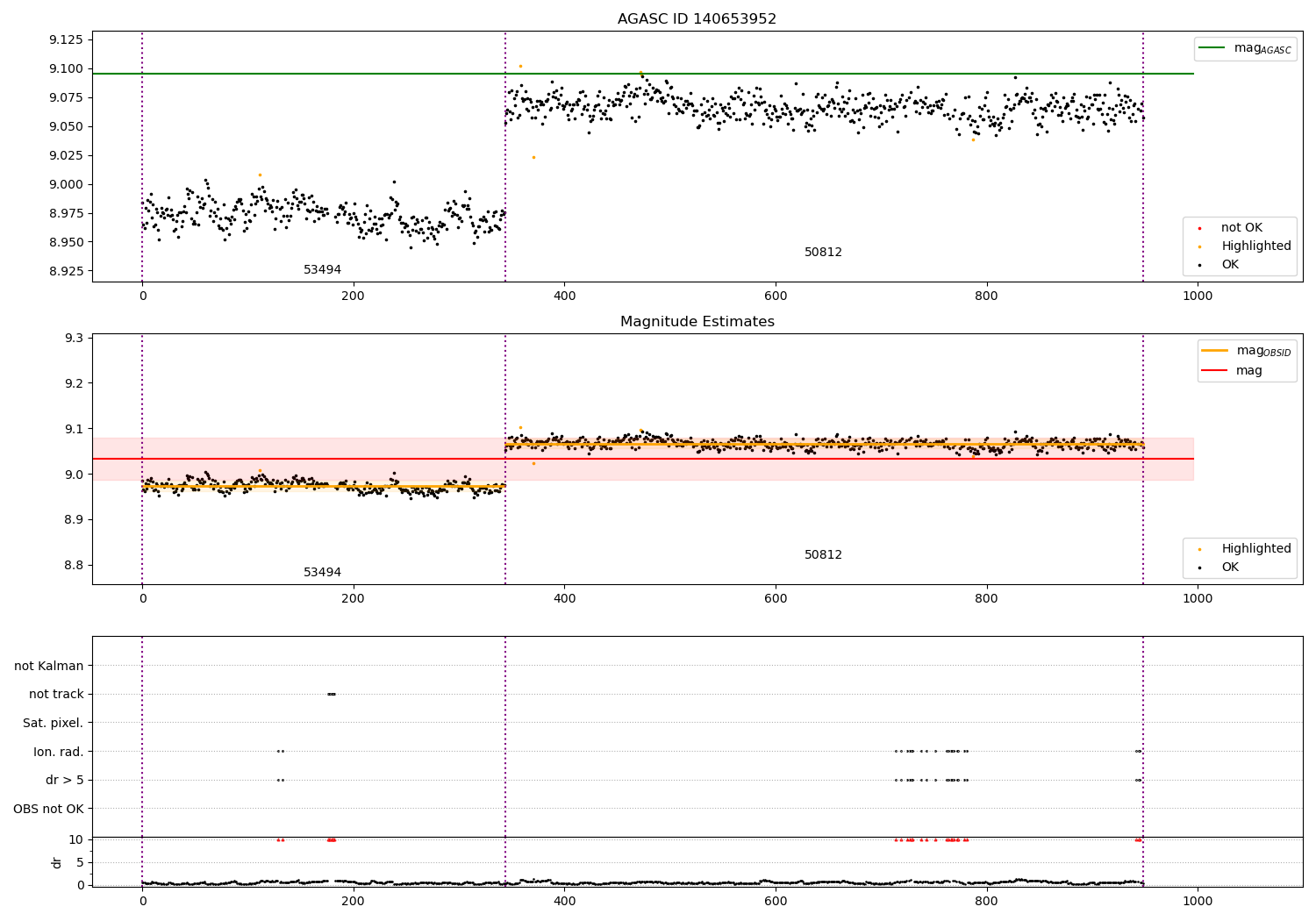Click observation label 53494 in top plot
Image resolution: width=1316 pixels, height=921 pixels.
coord(322,269)
